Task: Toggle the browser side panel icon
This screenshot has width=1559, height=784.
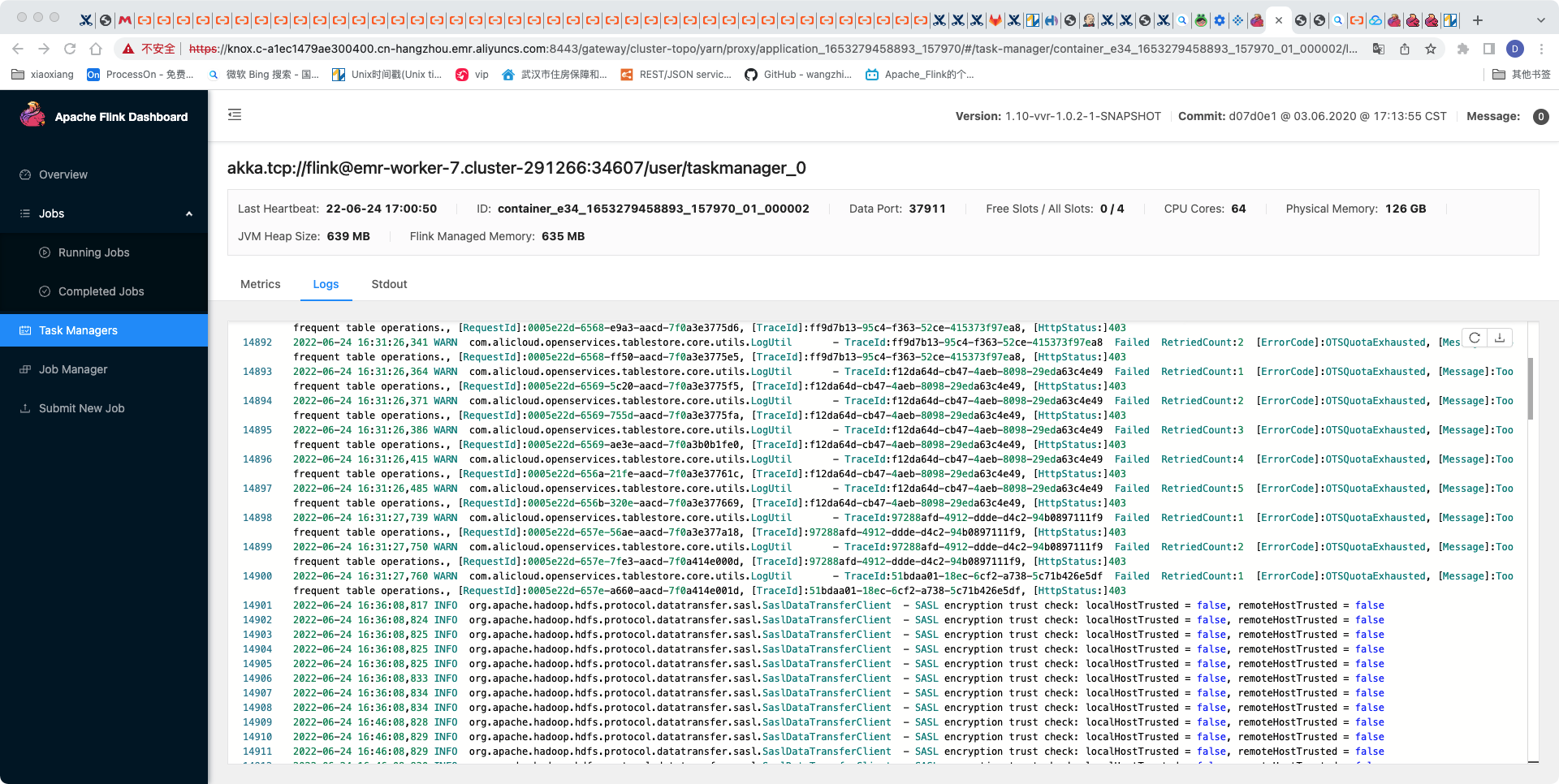Action: [x=1489, y=49]
